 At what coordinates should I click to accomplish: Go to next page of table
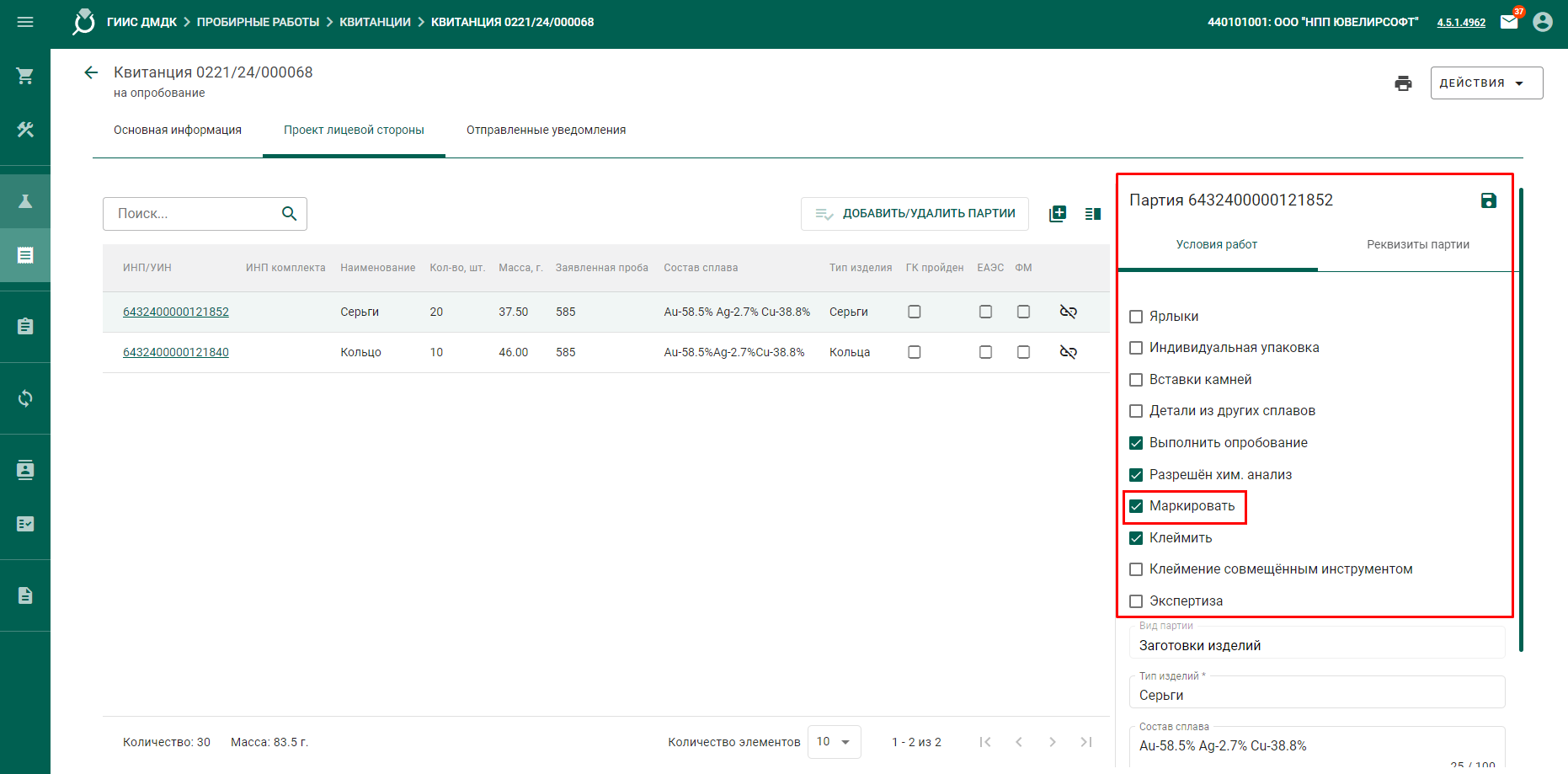click(1053, 742)
